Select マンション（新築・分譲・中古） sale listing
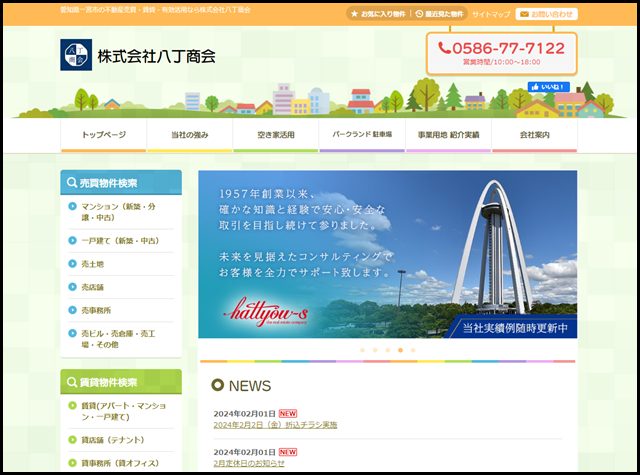Viewport: 640px width, 475px height. point(118,212)
